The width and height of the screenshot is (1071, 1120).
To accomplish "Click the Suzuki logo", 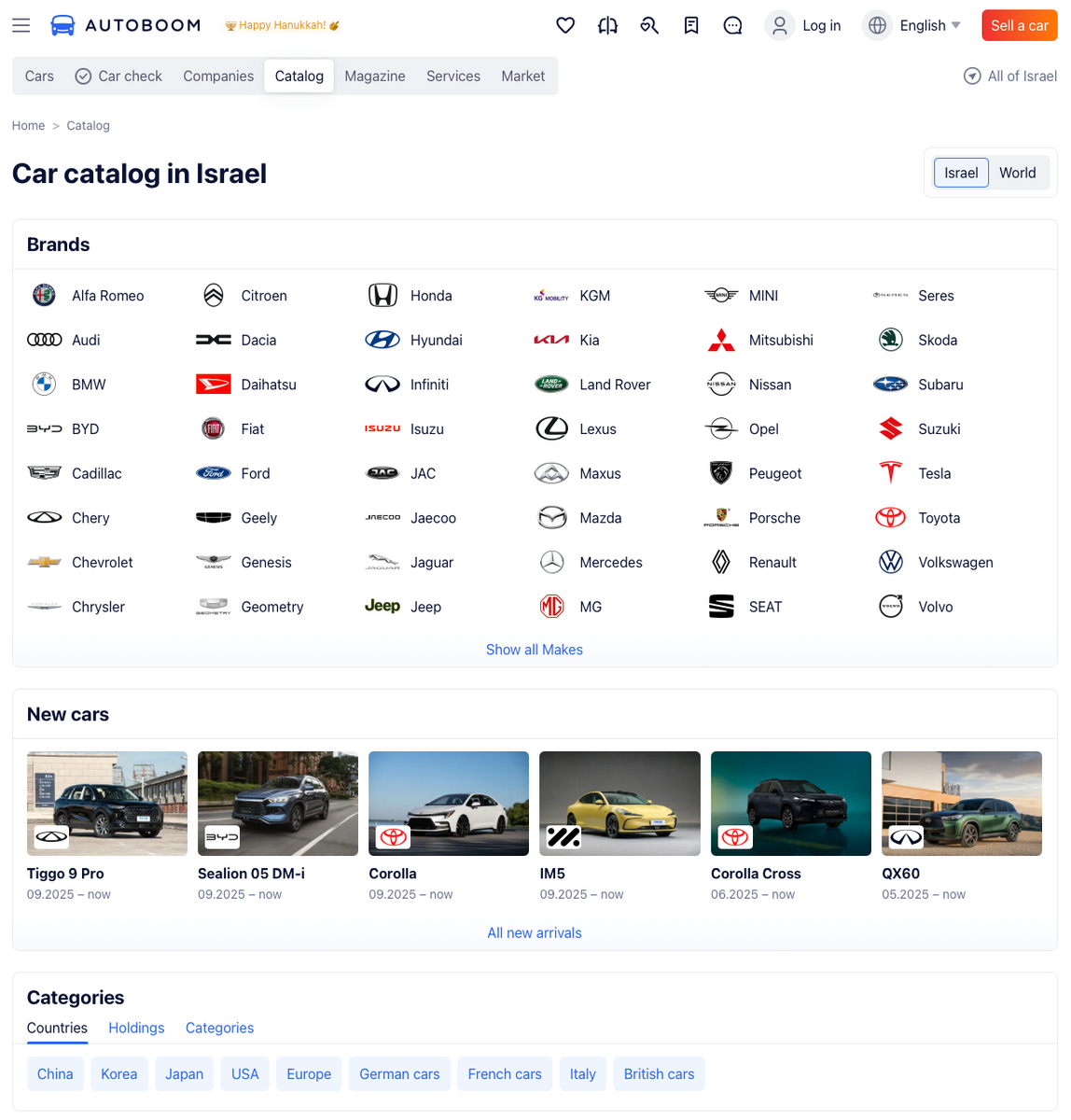I will coord(891,428).
